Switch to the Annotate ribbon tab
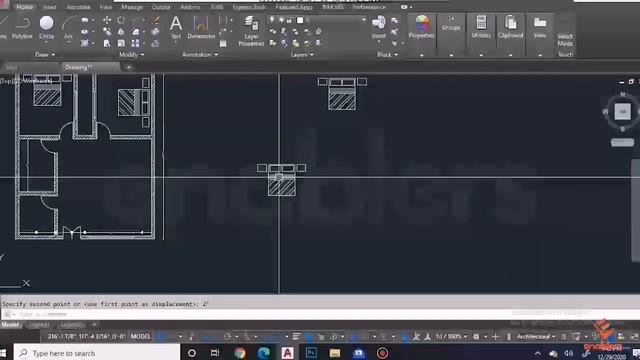Viewport: 640px width, 360px height. click(x=78, y=7)
